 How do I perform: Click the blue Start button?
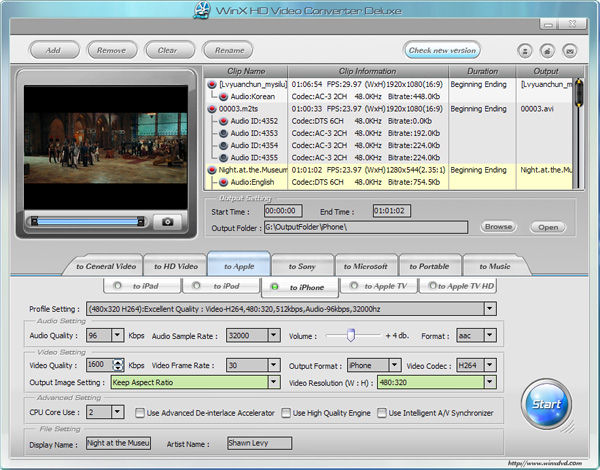click(x=546, y=404)
